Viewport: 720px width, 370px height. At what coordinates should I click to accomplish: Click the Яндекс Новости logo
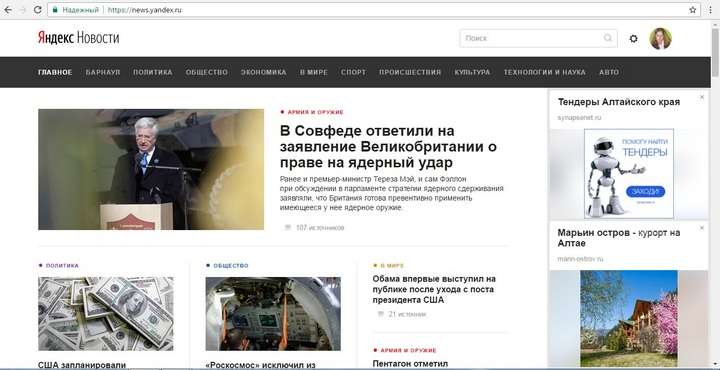click(x=79, y=38)
